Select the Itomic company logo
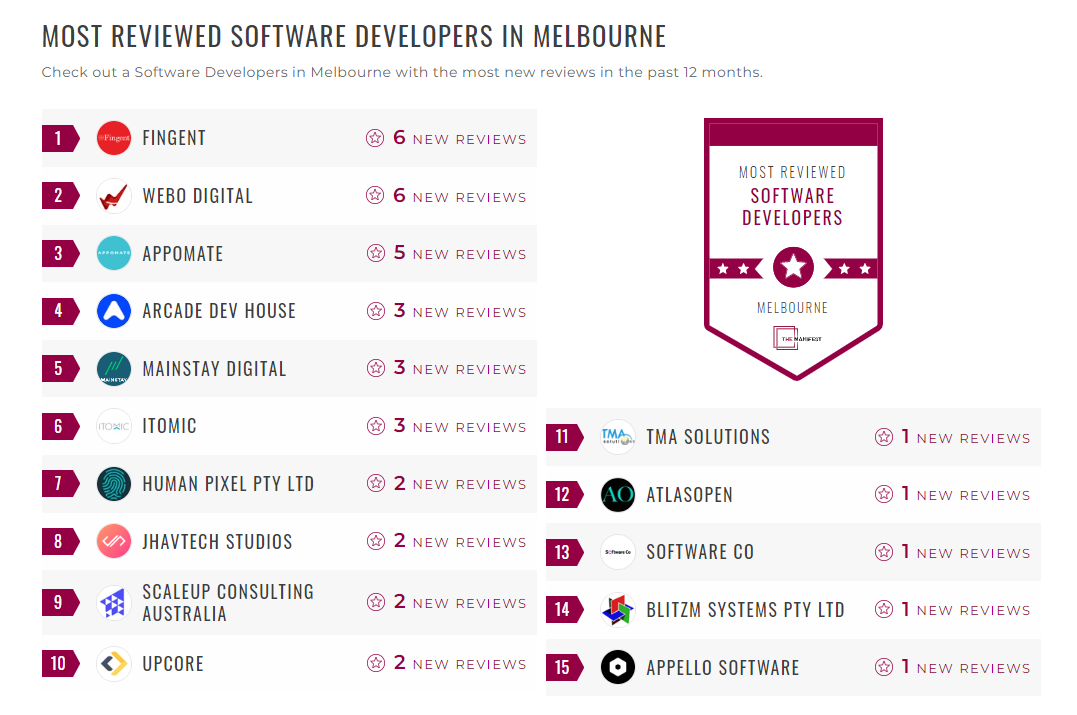The image size is (1077, 715). 113,425
